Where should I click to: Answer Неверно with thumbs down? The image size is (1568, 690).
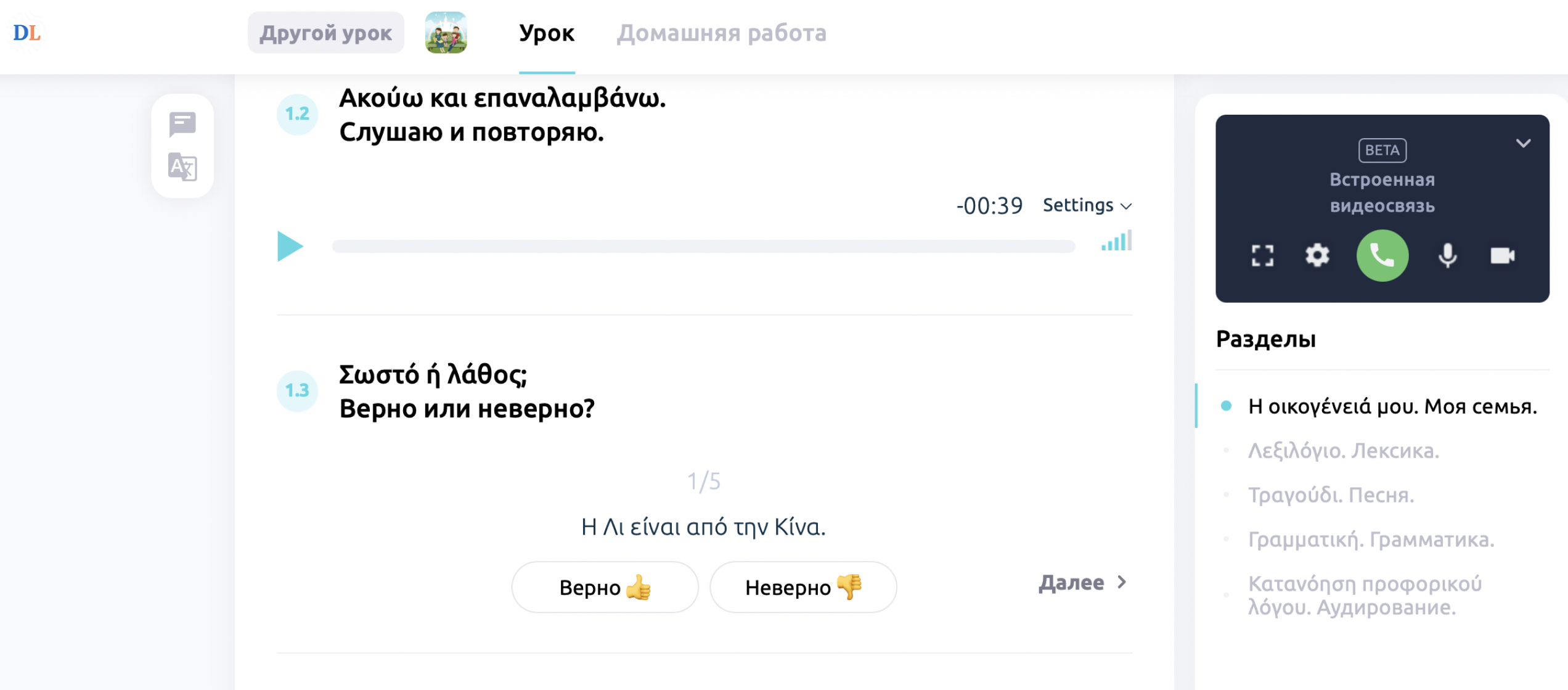[803, 587]
